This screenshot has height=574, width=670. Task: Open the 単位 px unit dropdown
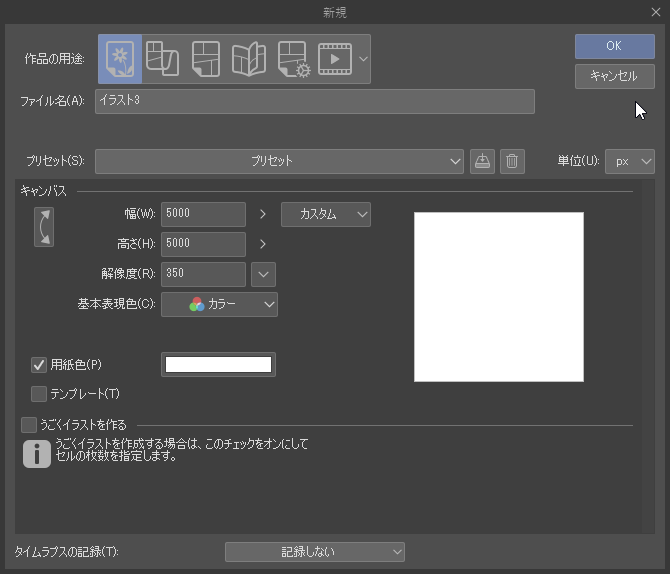coord(630,161)
